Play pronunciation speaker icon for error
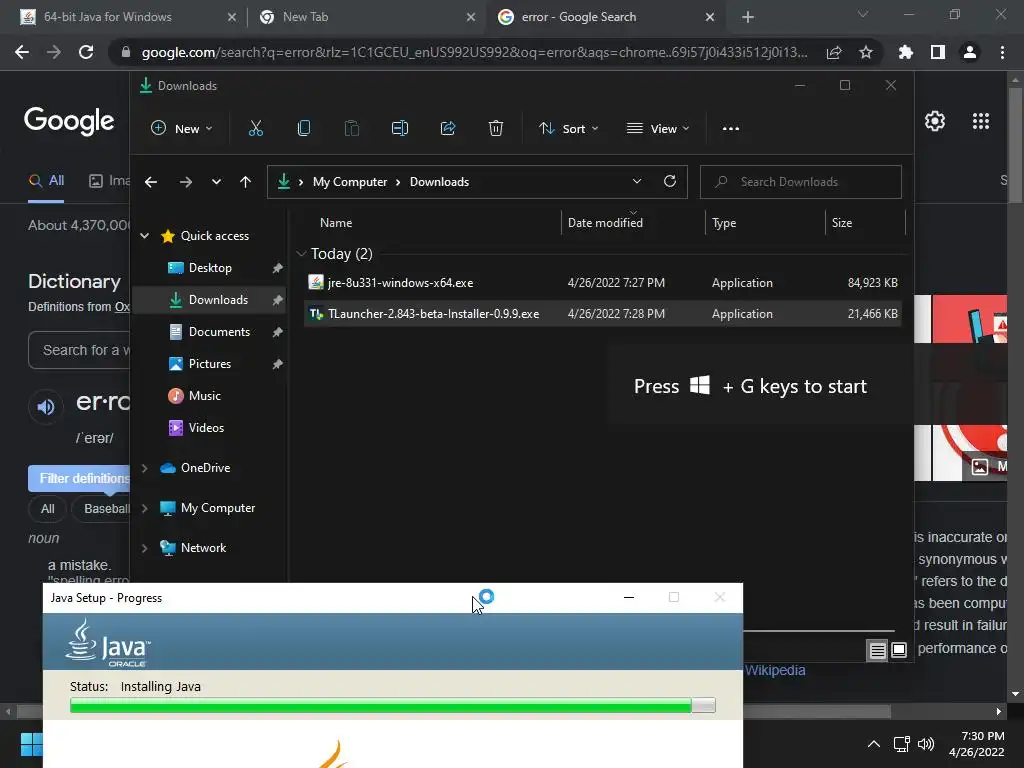This screenshot has height=768, width=1024. (46, 407)
